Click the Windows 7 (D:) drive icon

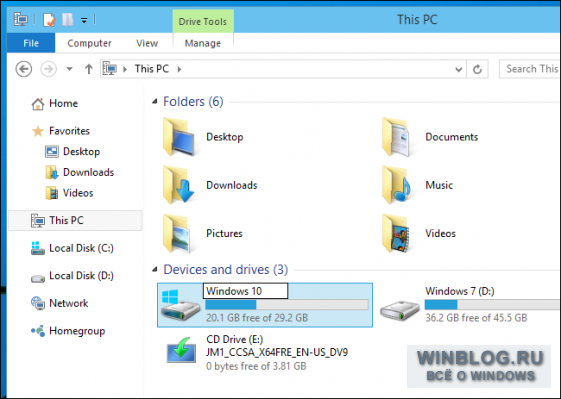click(x=400, y=310)
